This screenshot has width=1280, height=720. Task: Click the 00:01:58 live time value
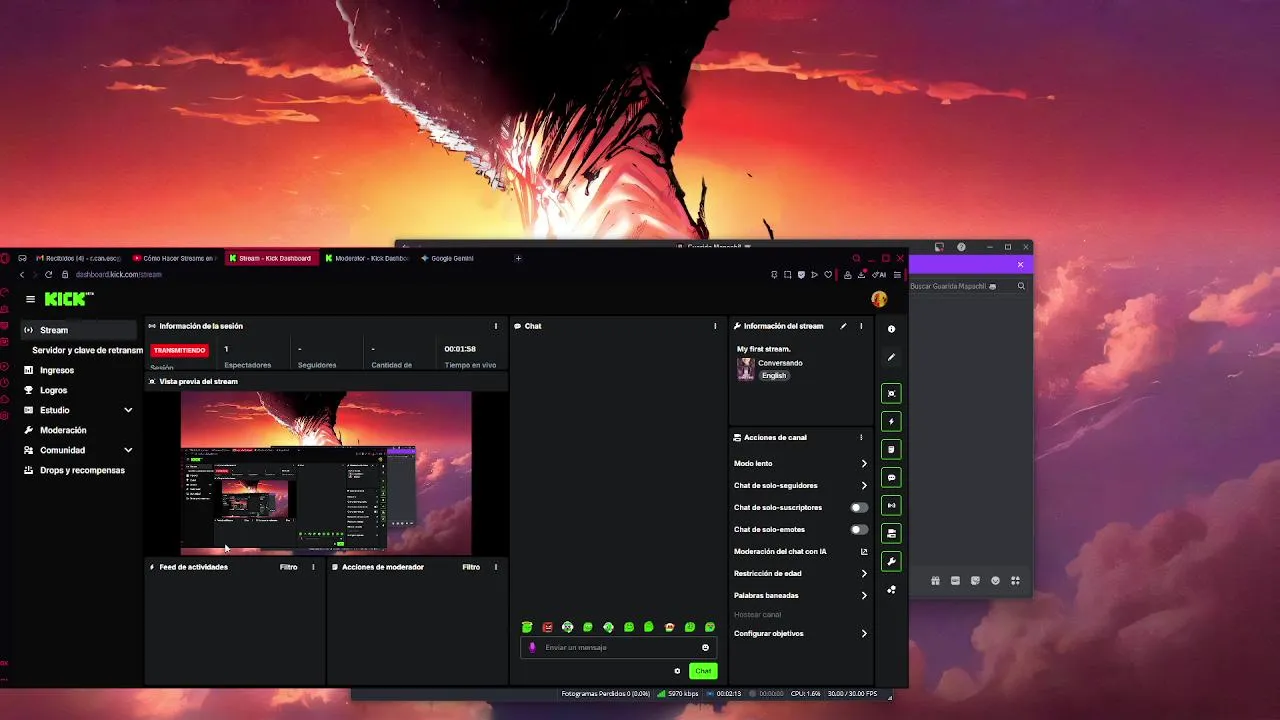pyautogui.click(x=460, y=349)
